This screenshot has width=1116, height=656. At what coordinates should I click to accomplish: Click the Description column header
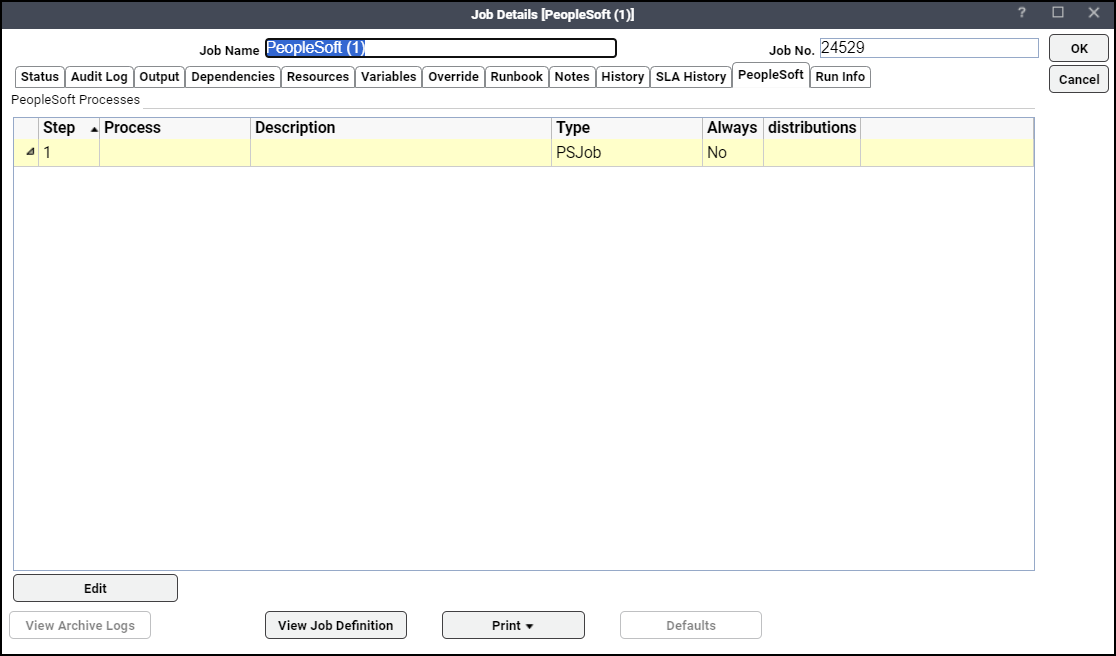(x=401, y=128)
